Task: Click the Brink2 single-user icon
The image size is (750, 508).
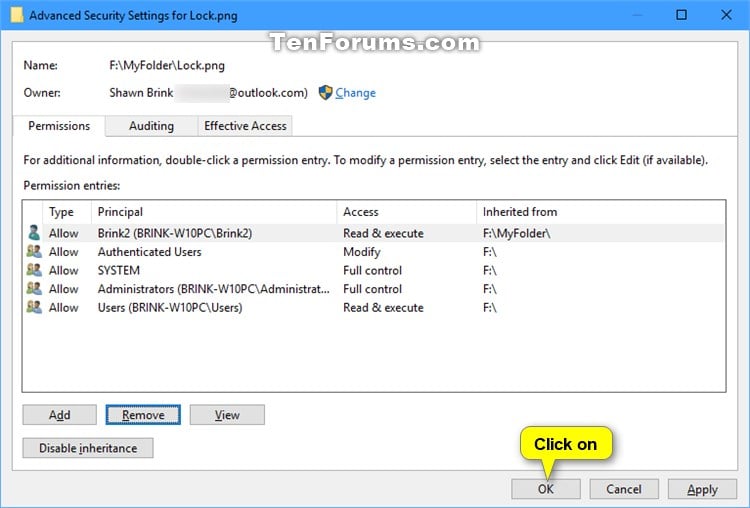Action: [34, 233]
